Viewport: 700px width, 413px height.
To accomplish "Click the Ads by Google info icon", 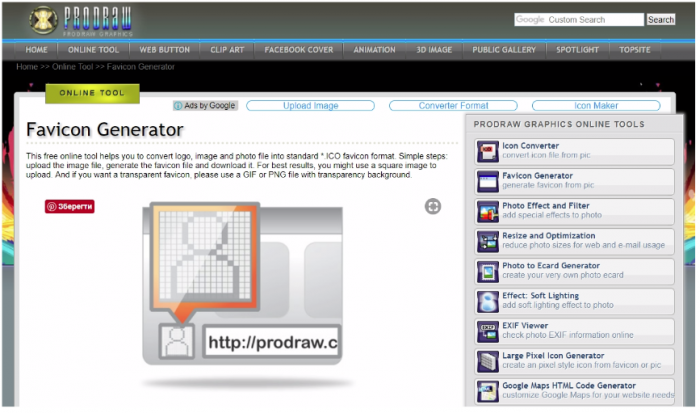I will tap(178, 106).
